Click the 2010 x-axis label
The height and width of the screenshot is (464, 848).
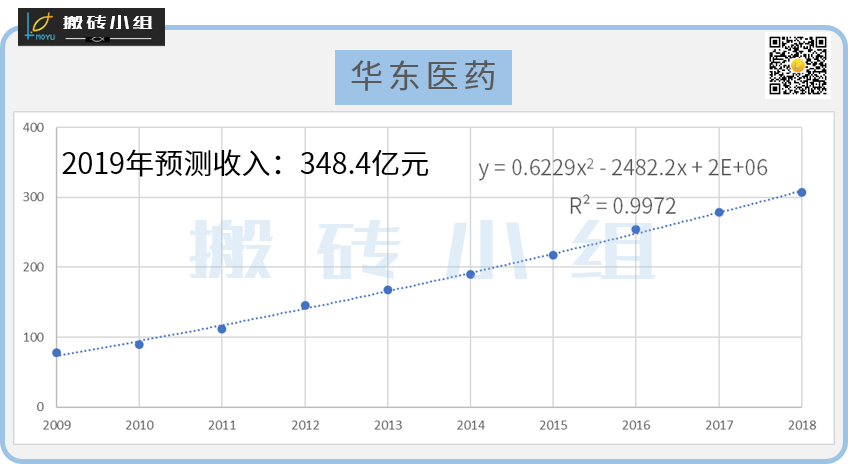140,425
